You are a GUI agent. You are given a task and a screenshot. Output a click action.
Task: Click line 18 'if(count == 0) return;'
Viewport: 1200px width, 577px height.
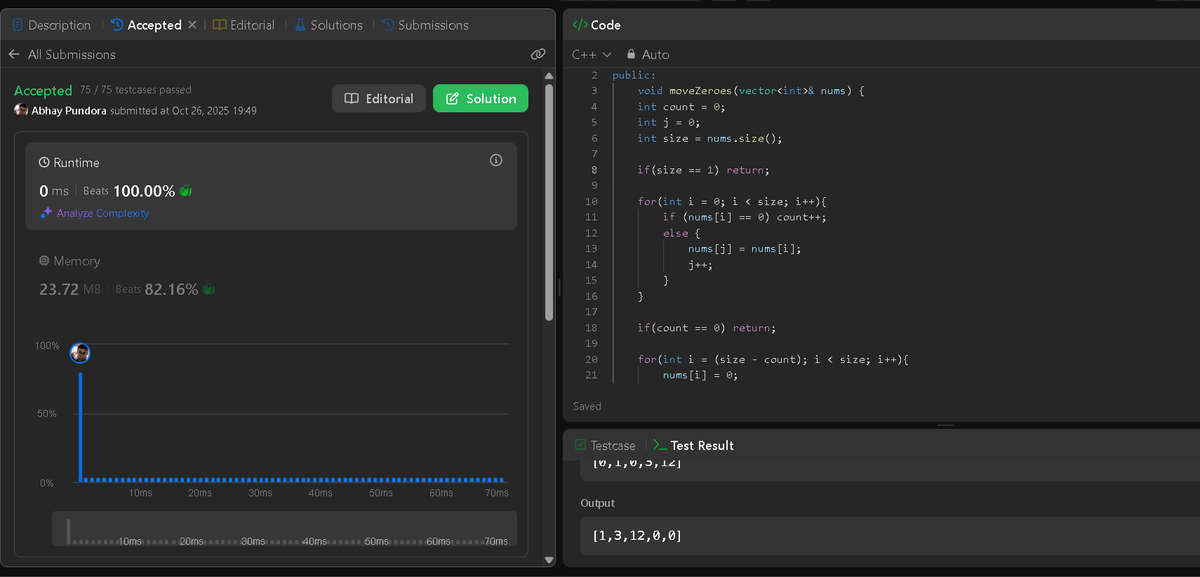point(707,328)
